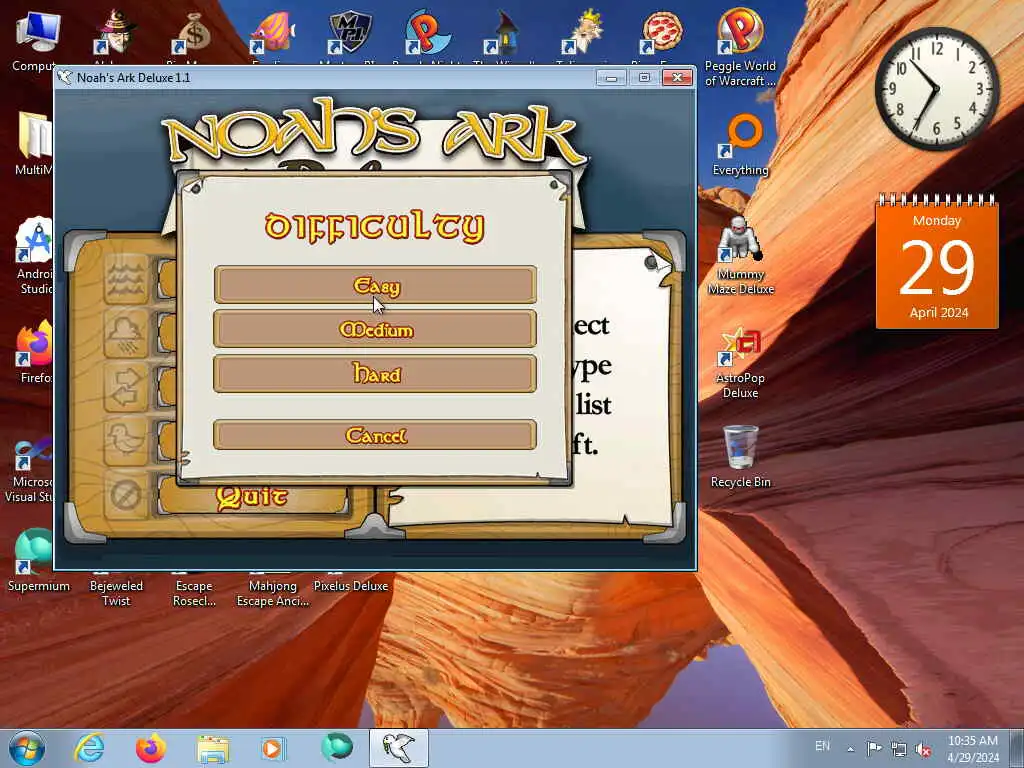Choose the Easy difficulty
Screen dimensions: 1024x768
(x=376, y=285)
